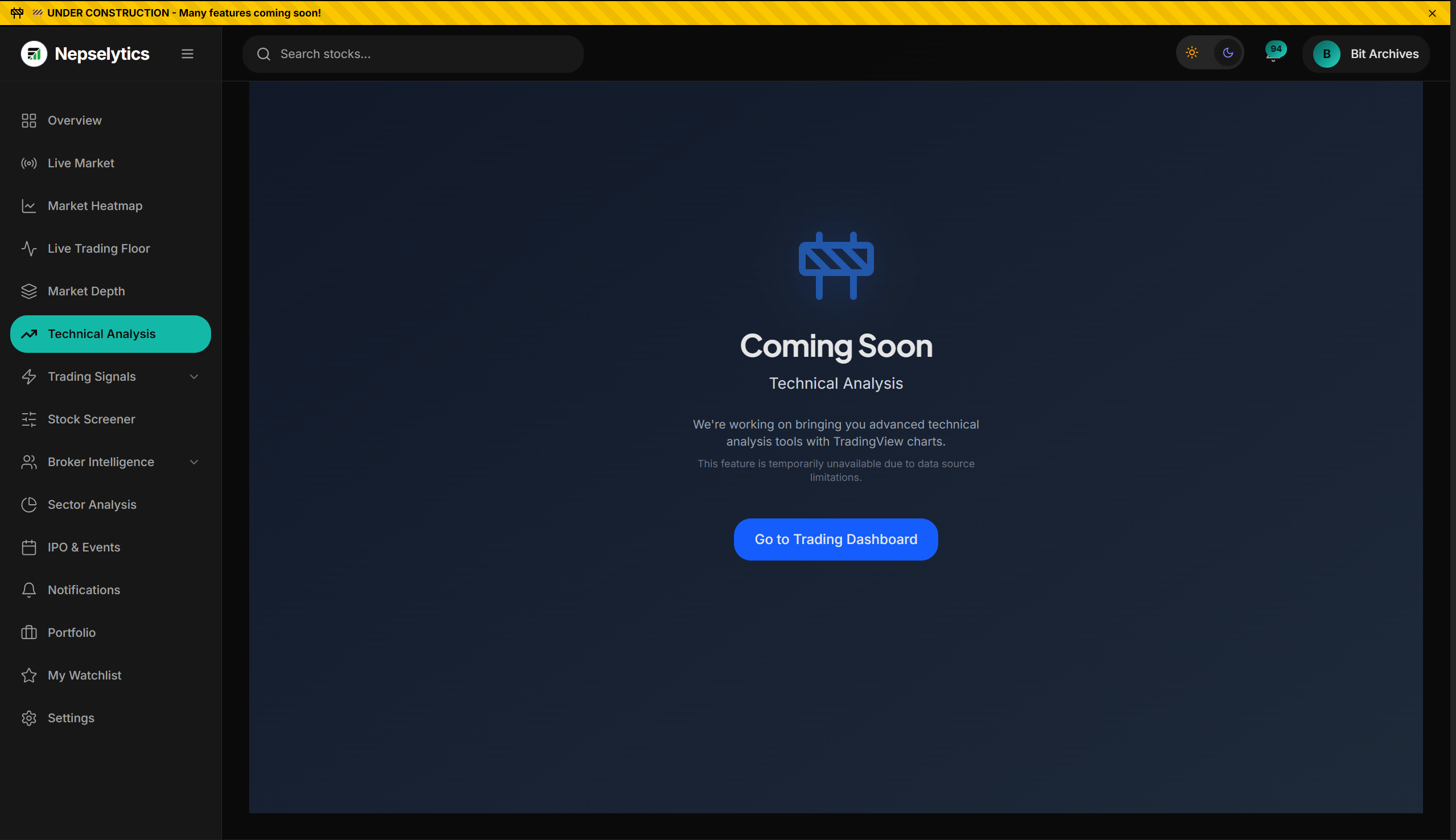Open notifications bell with 94 badge
This screenshot has width=1456, height=840.
pyautogui.click(x=1273, y=54)
